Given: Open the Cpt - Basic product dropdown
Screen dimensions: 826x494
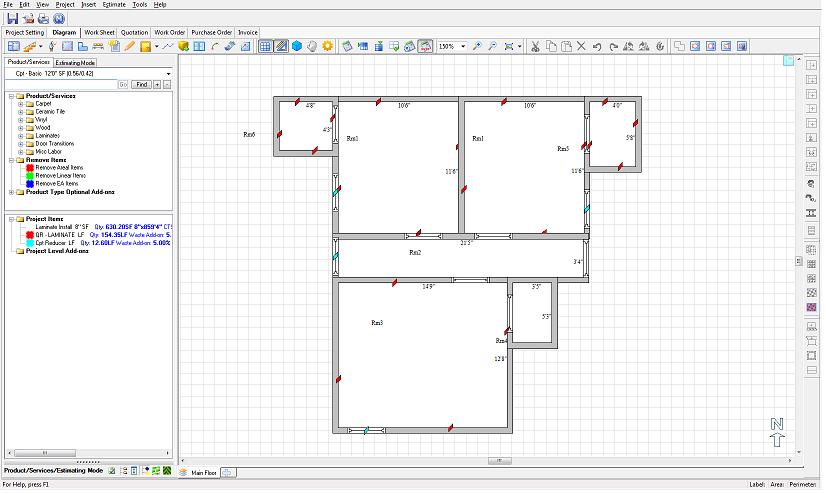Looking at the screenshot, I should [x=168, y=74].
